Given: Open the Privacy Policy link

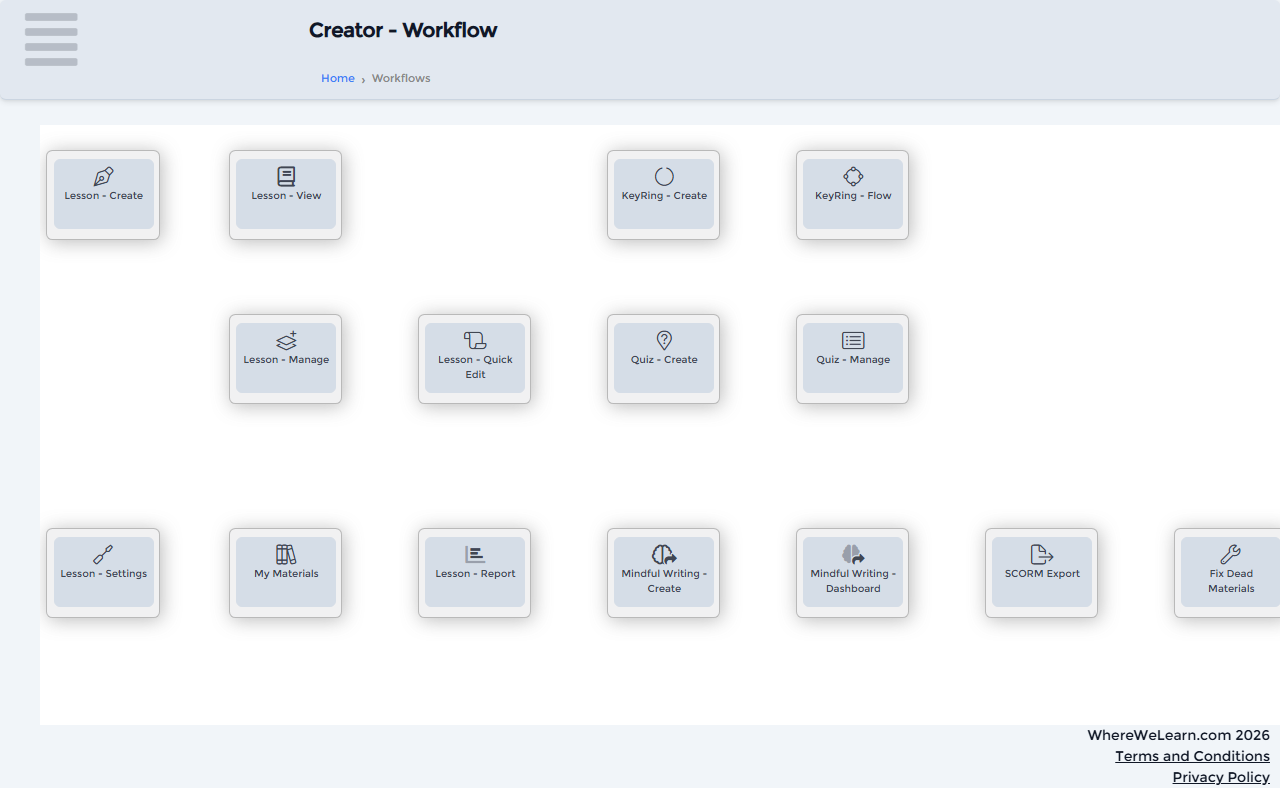Looking at the screenshot, I should click(x=1221, y=777).
